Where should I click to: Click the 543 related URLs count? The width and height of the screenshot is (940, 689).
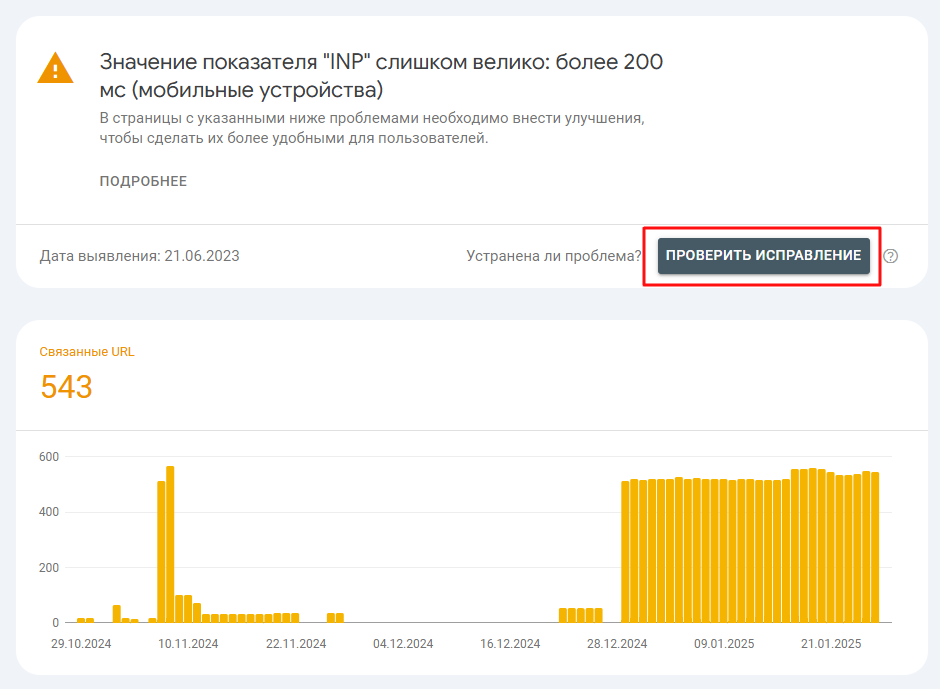click(67, 387)
